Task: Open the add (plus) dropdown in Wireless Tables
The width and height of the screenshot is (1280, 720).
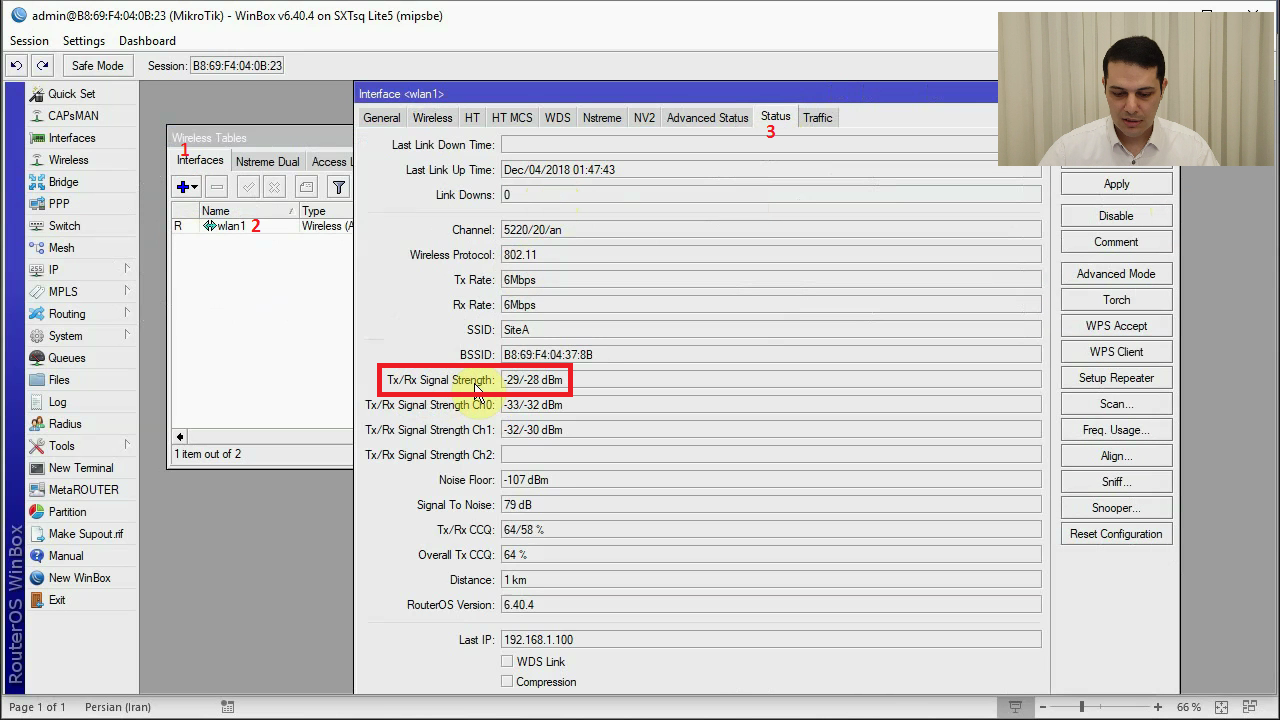Action: click(187, 187)
